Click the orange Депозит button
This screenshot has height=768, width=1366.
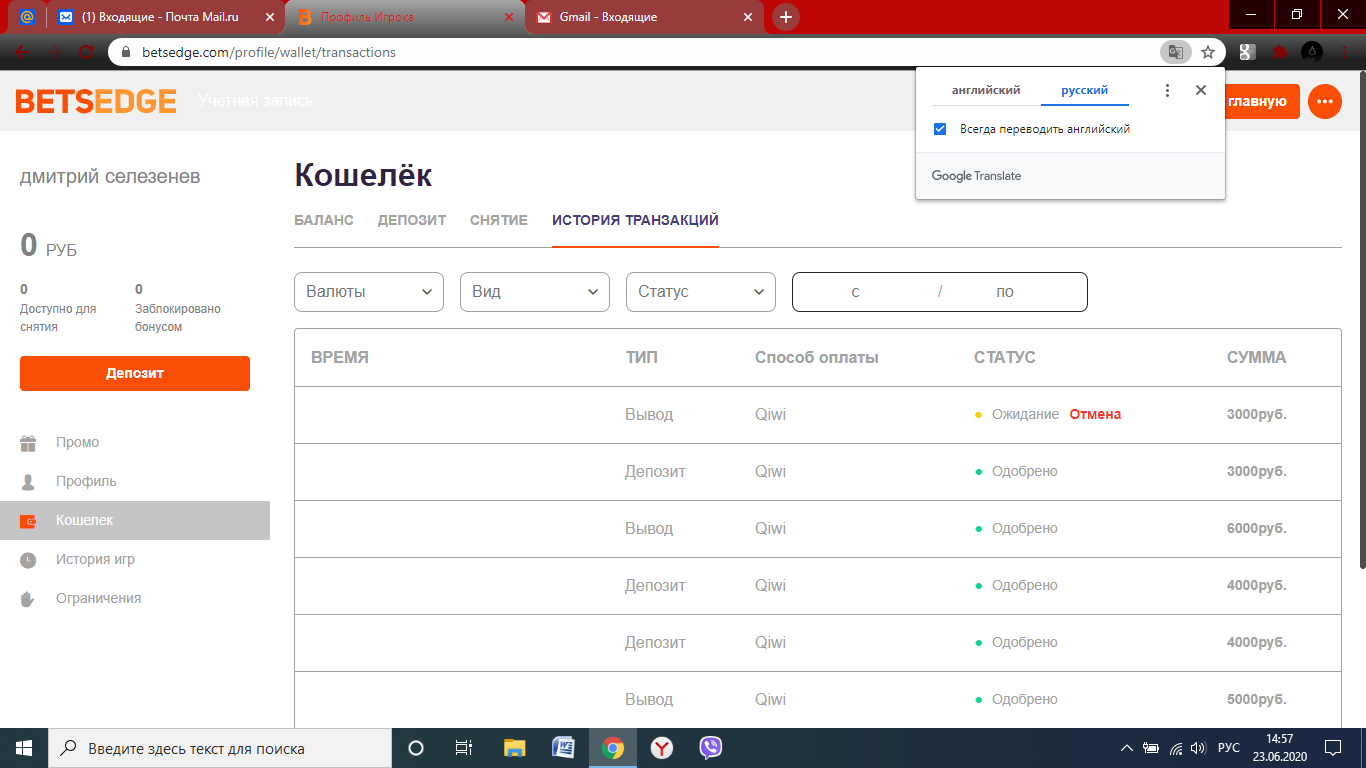tap(135, 373)
